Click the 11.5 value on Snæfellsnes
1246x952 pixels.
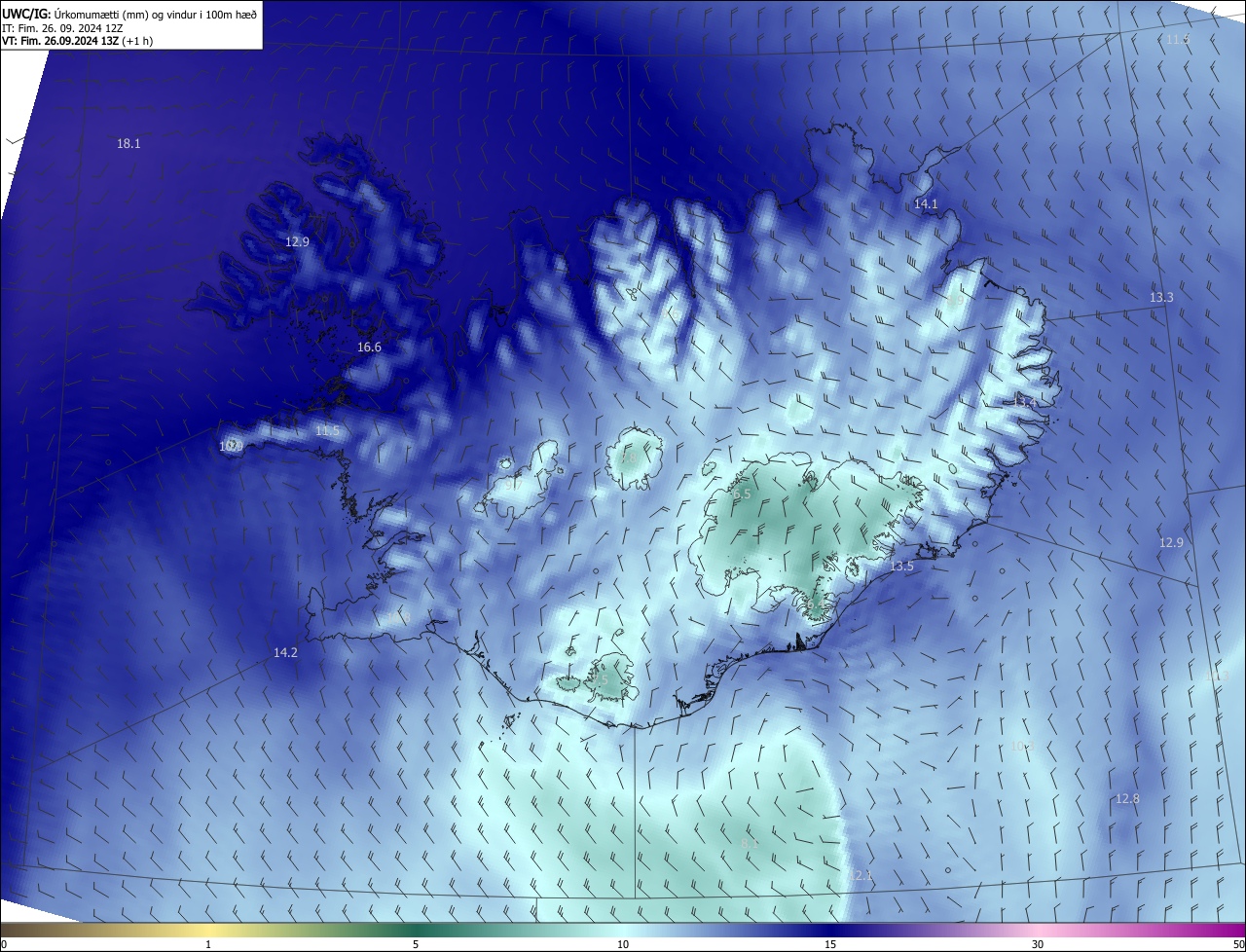pyautogui.click(x=327, y=431)
